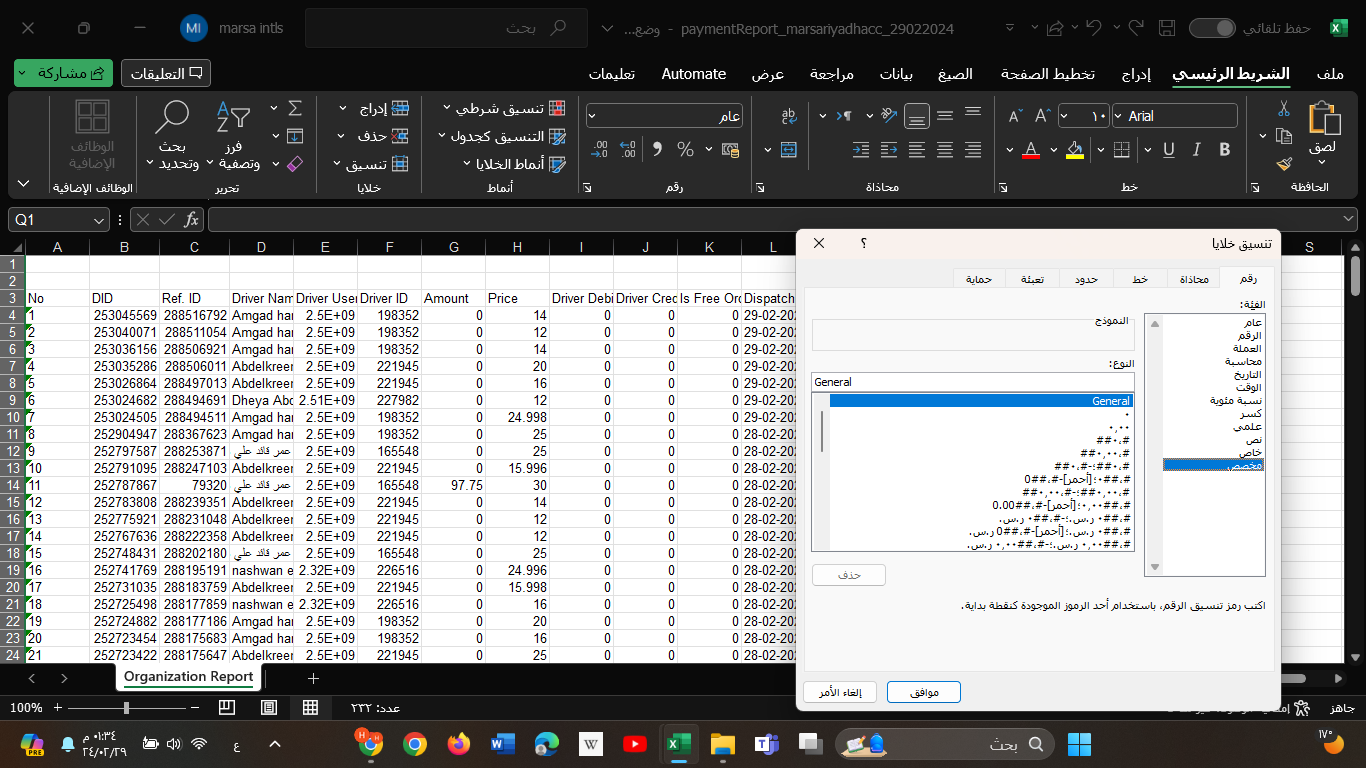This screenshot has height=768, width=1366.
Task: Switch to Page Layout view in status bar
Action: tap(269, 707)
